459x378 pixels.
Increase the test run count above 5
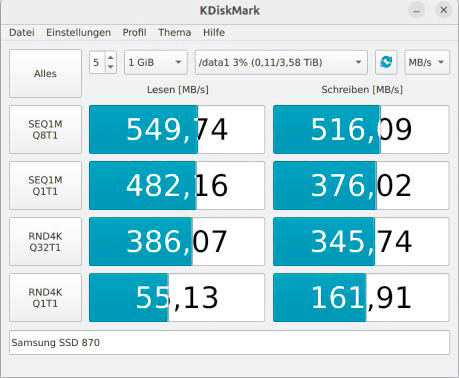point(111,58)
